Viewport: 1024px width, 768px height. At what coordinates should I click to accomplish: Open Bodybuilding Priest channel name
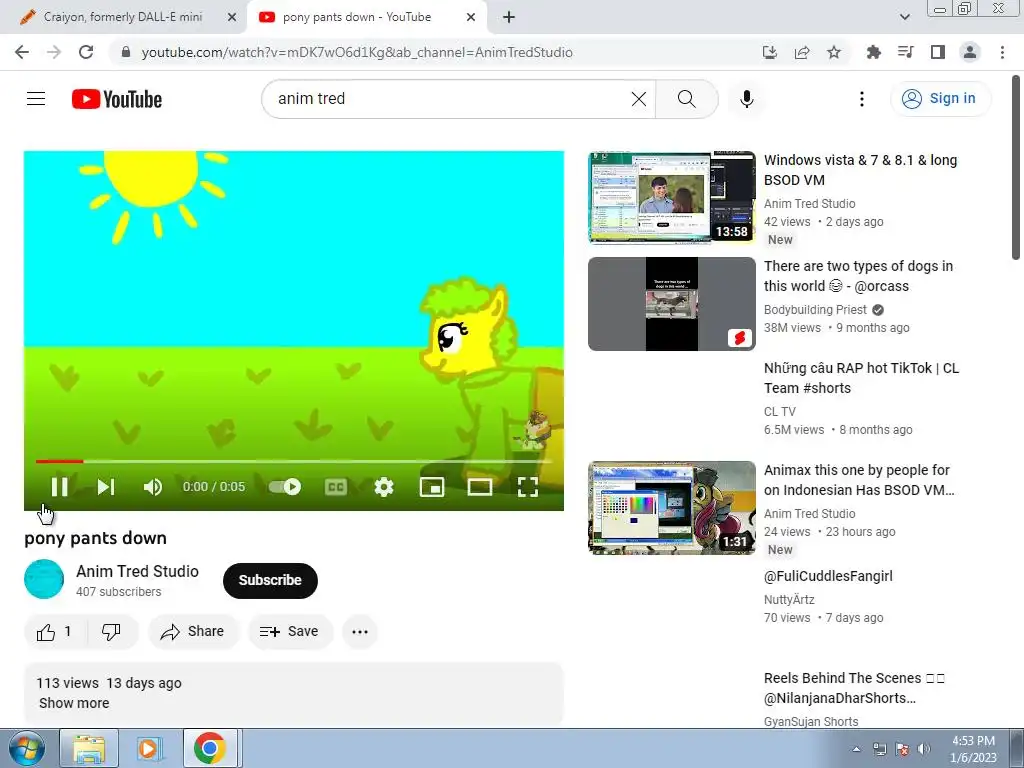coord(815,310)
